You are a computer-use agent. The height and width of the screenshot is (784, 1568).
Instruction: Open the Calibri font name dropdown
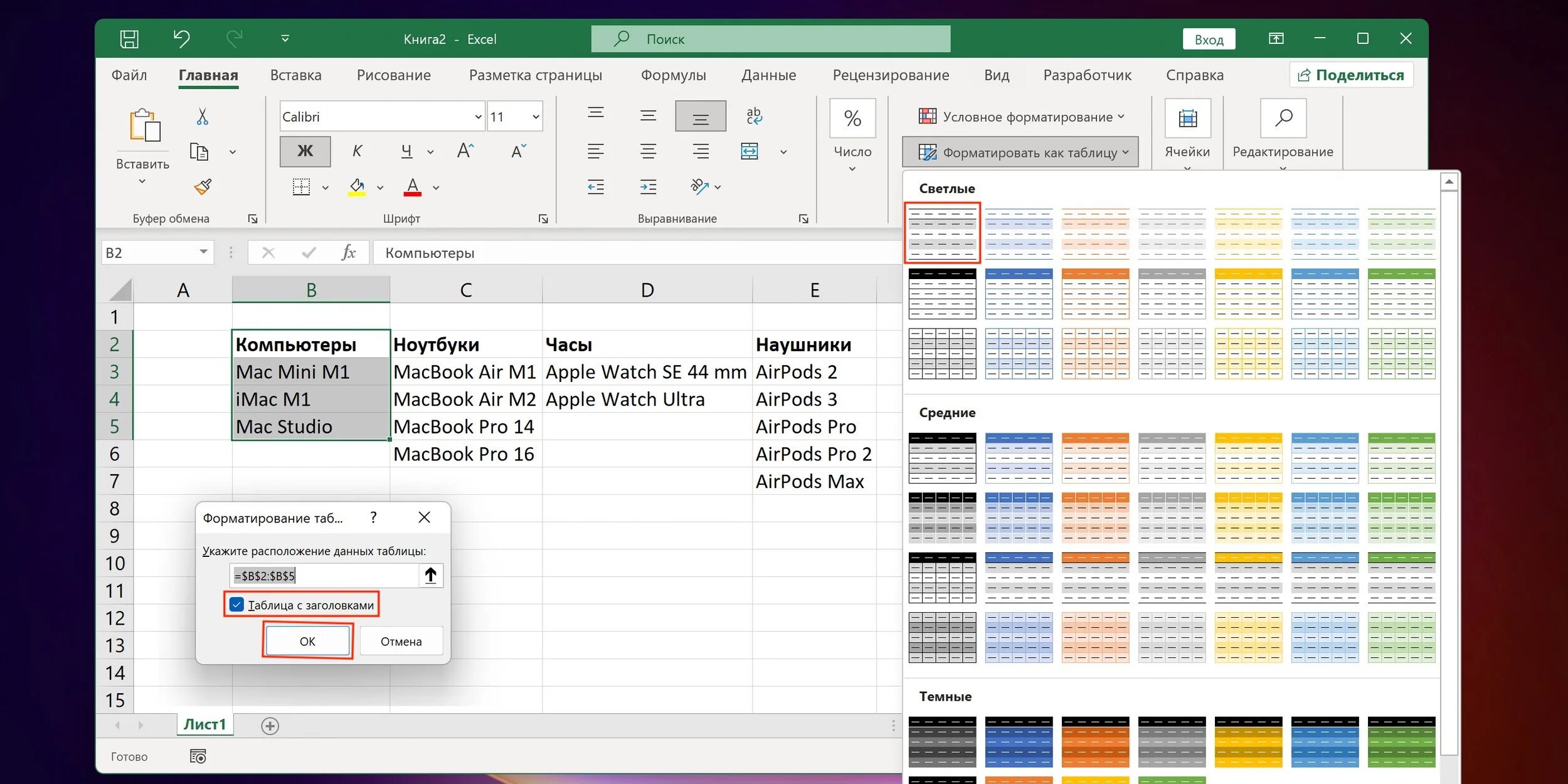pos(478,117)
